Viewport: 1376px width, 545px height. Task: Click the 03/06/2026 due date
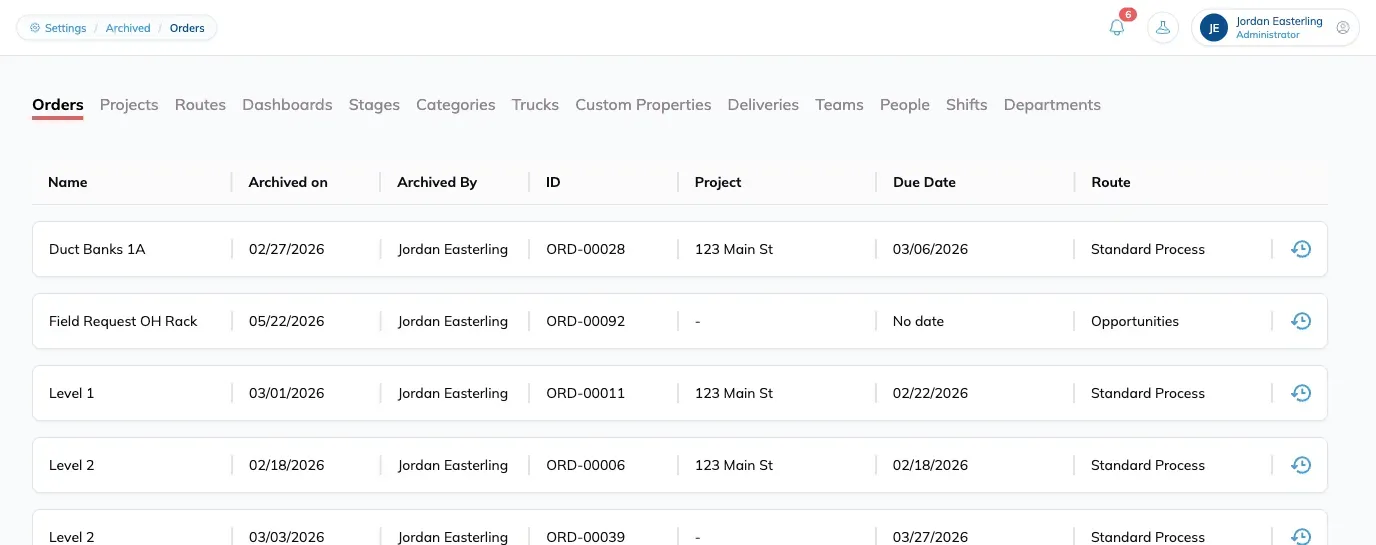pyautogui.click(x=930, y=249)
